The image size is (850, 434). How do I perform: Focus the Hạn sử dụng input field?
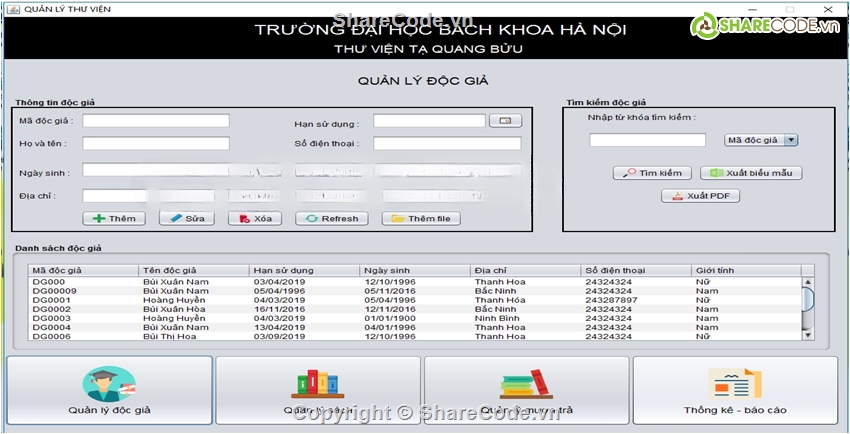tap(429, 120)
